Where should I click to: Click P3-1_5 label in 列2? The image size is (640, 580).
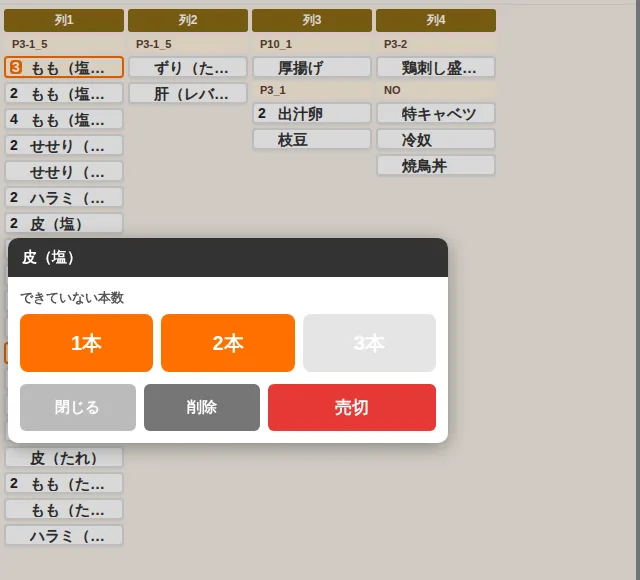153,44
